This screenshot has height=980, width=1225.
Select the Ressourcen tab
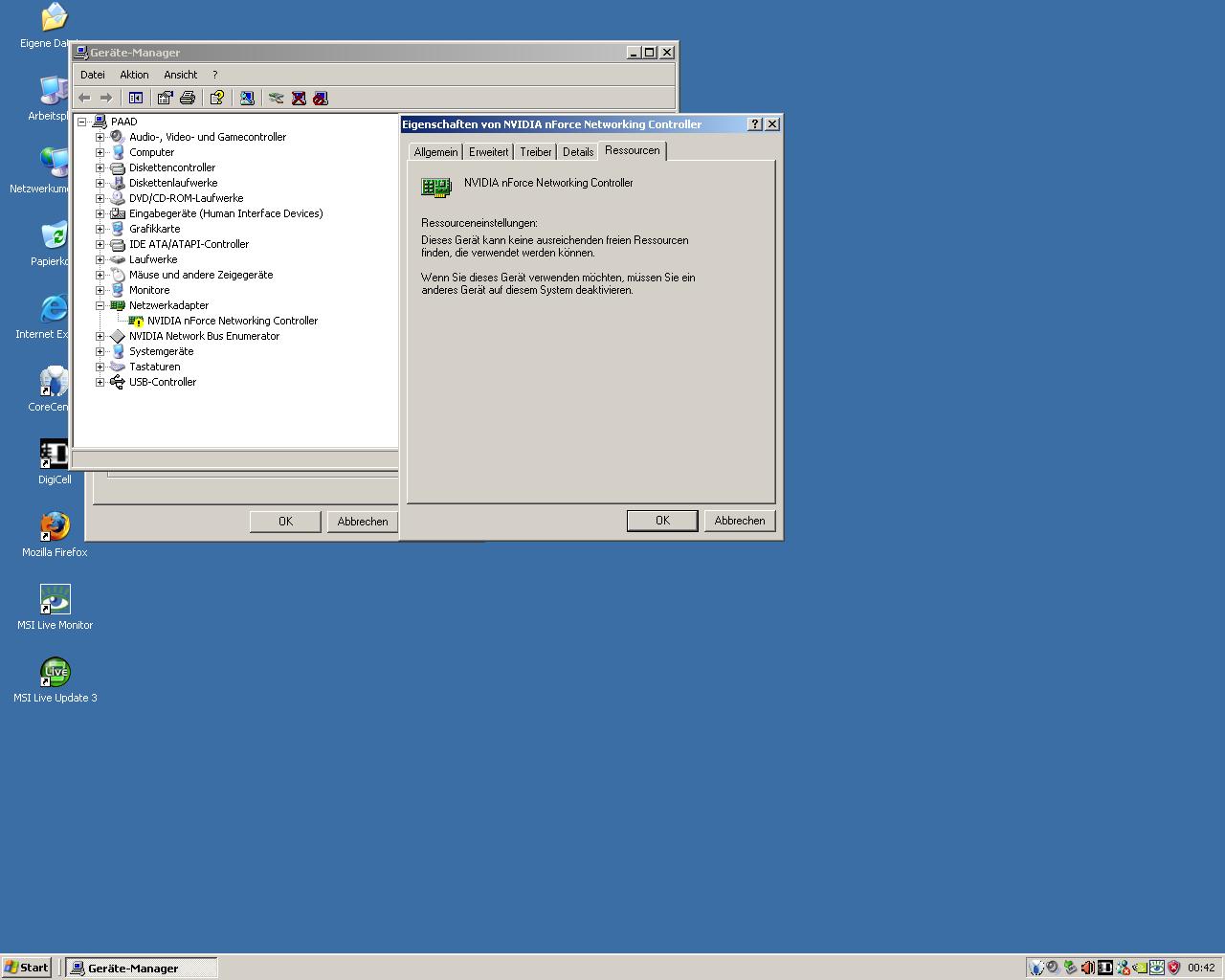(632, 150)
